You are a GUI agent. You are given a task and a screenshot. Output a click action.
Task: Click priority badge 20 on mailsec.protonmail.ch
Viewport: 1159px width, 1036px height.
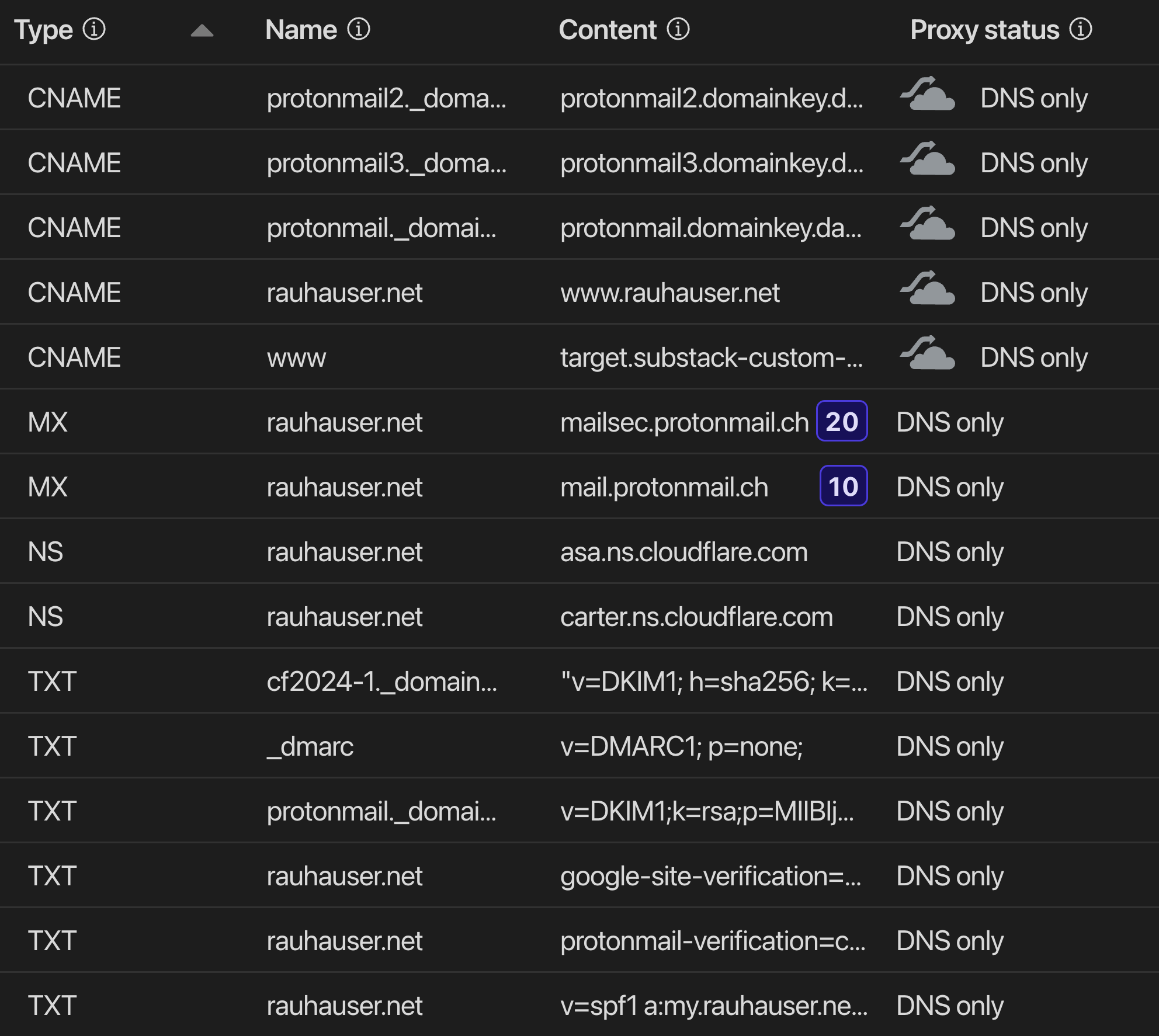[x=842, y=421]
